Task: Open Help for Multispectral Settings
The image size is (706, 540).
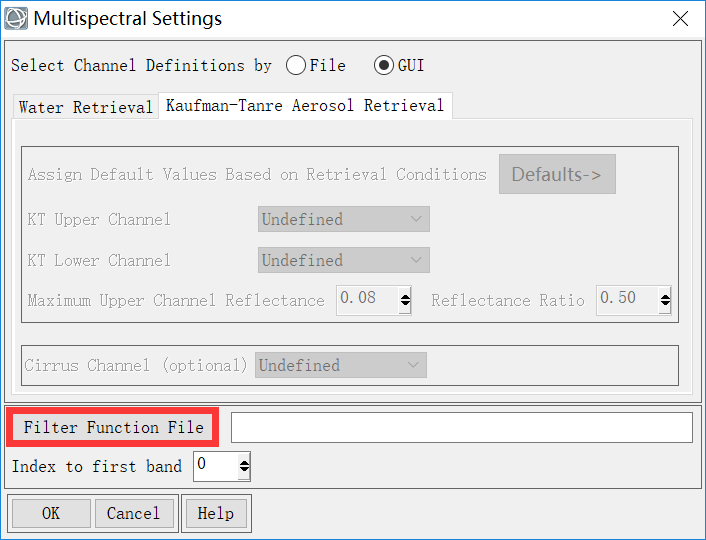Action: (216, 513)
